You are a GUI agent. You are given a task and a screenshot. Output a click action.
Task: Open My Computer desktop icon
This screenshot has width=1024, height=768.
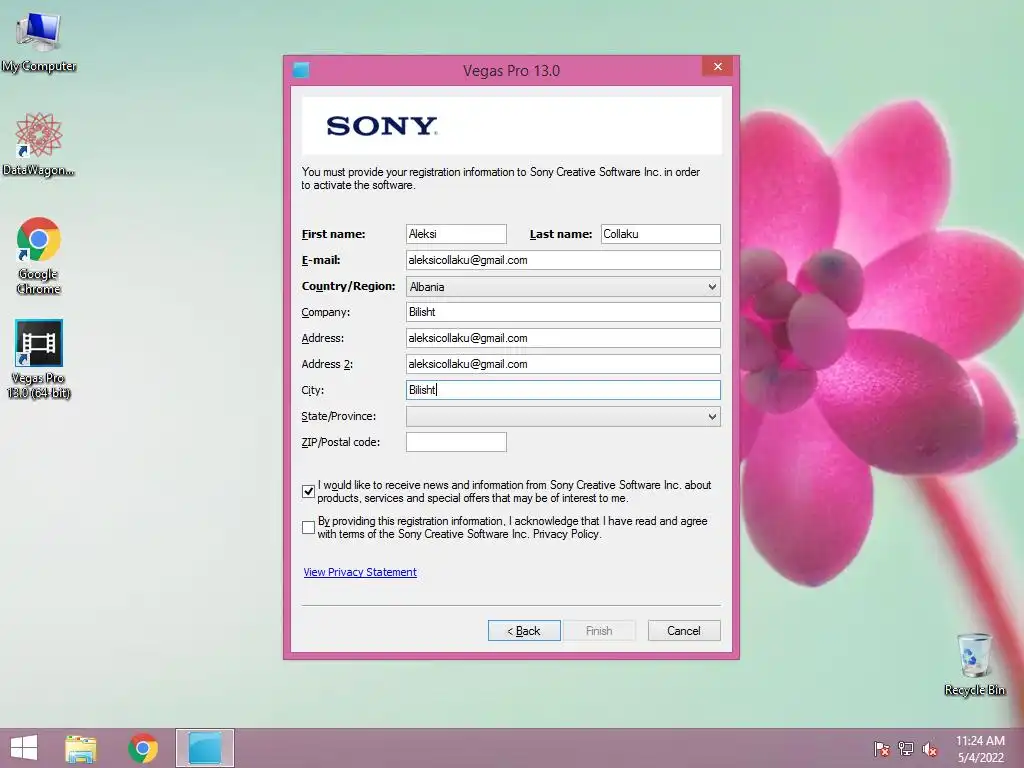point(39,42)
